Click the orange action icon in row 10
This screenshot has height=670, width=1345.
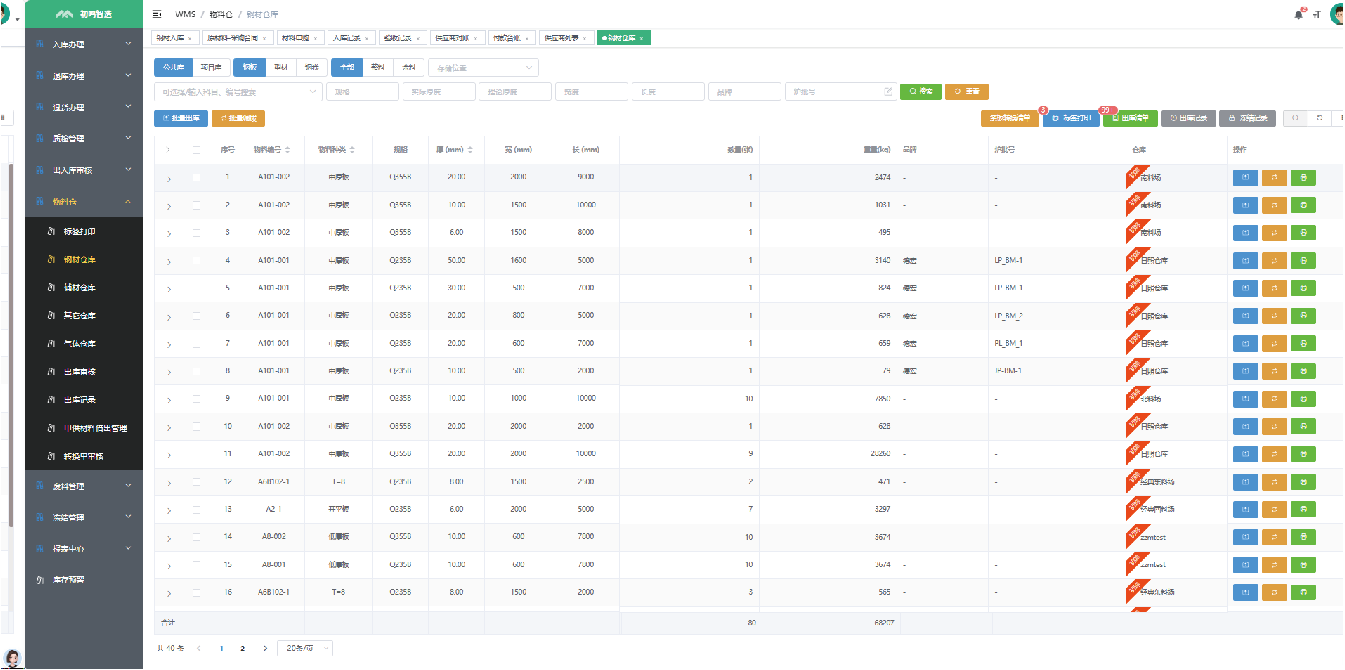[1274, 426]
